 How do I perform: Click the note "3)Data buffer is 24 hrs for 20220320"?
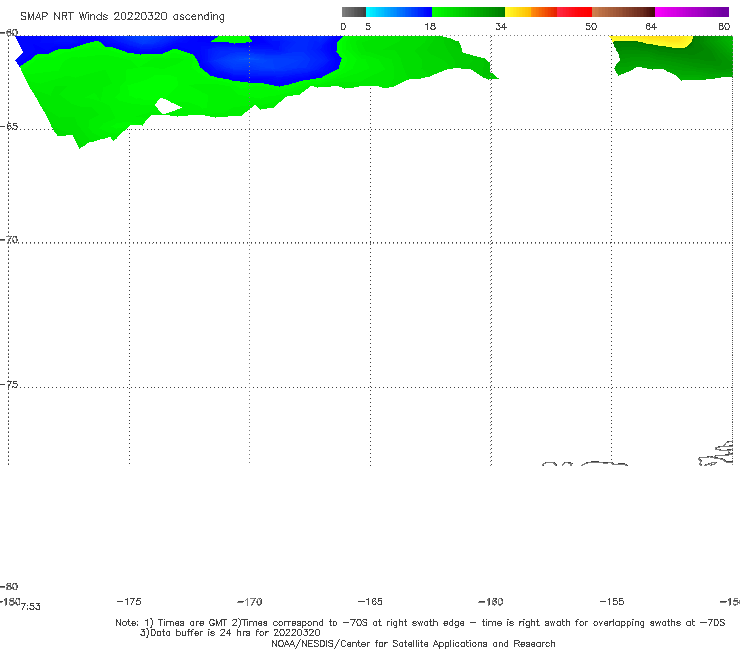pyautogui.click(x=230, y=633)
